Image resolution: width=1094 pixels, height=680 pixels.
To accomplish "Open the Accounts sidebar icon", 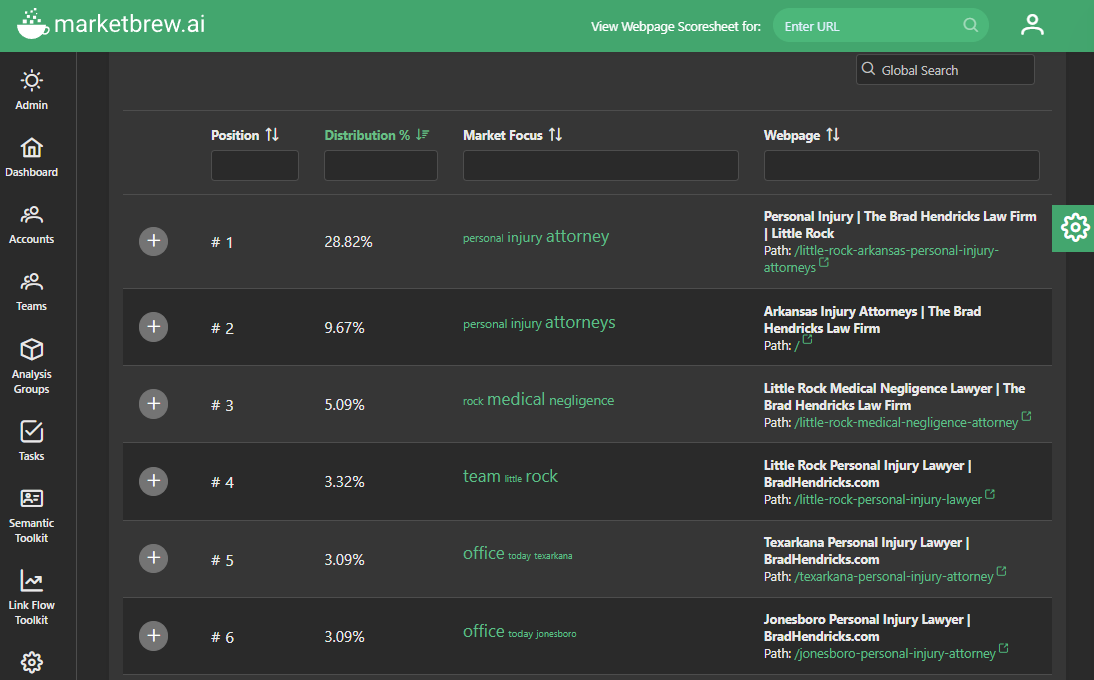I will pyautogui.click(x=32, y=223).
